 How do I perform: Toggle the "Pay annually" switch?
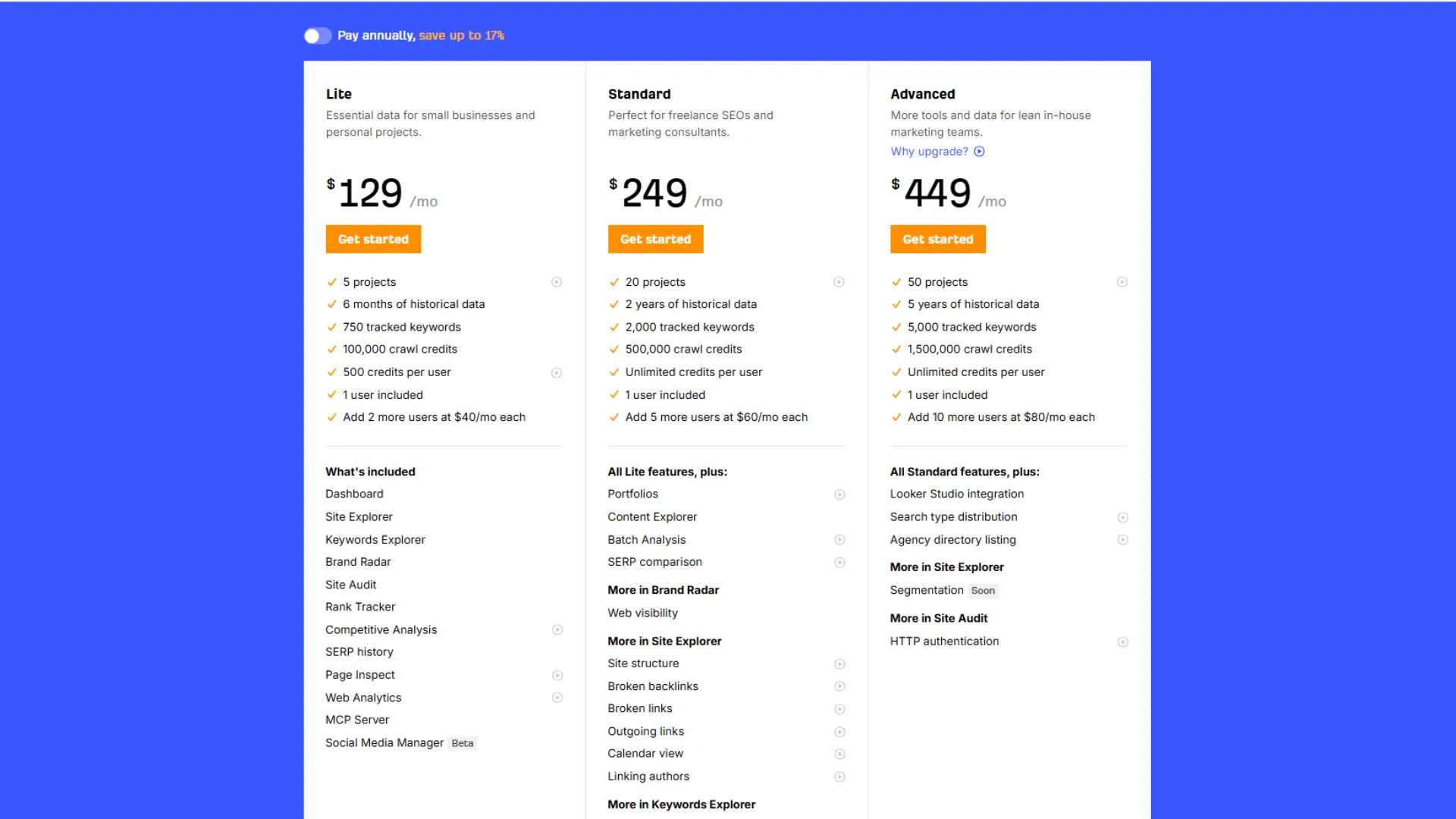click(x=318, y=36)
